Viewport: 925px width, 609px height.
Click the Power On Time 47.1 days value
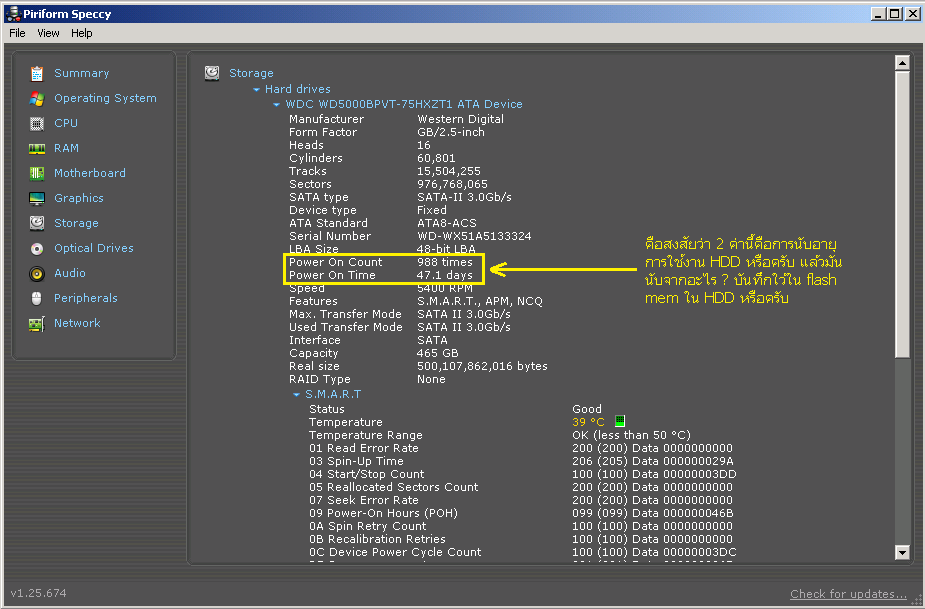point(445,275)
